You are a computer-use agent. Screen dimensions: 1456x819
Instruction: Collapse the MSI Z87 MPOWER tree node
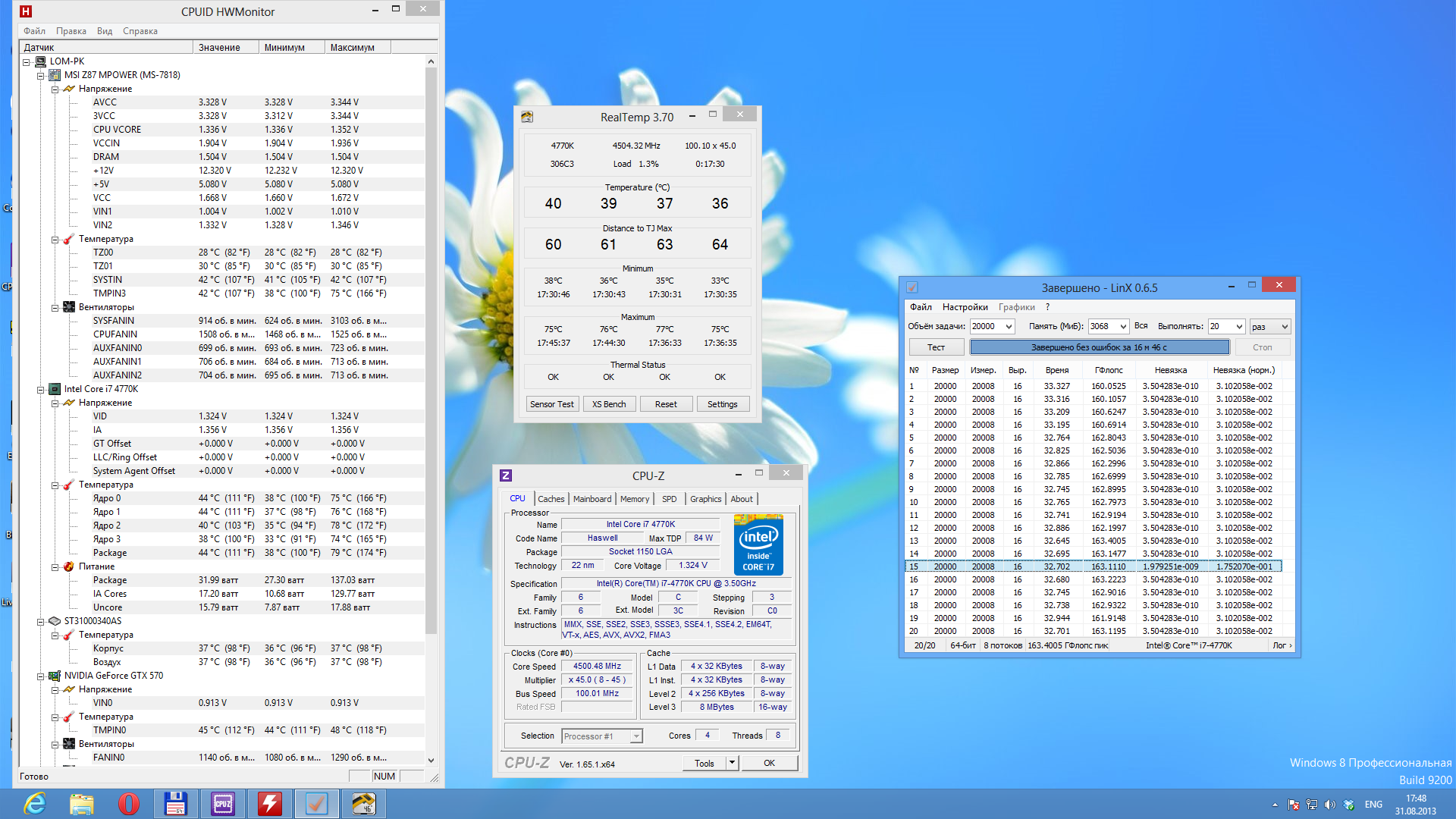tap(41, 75)
